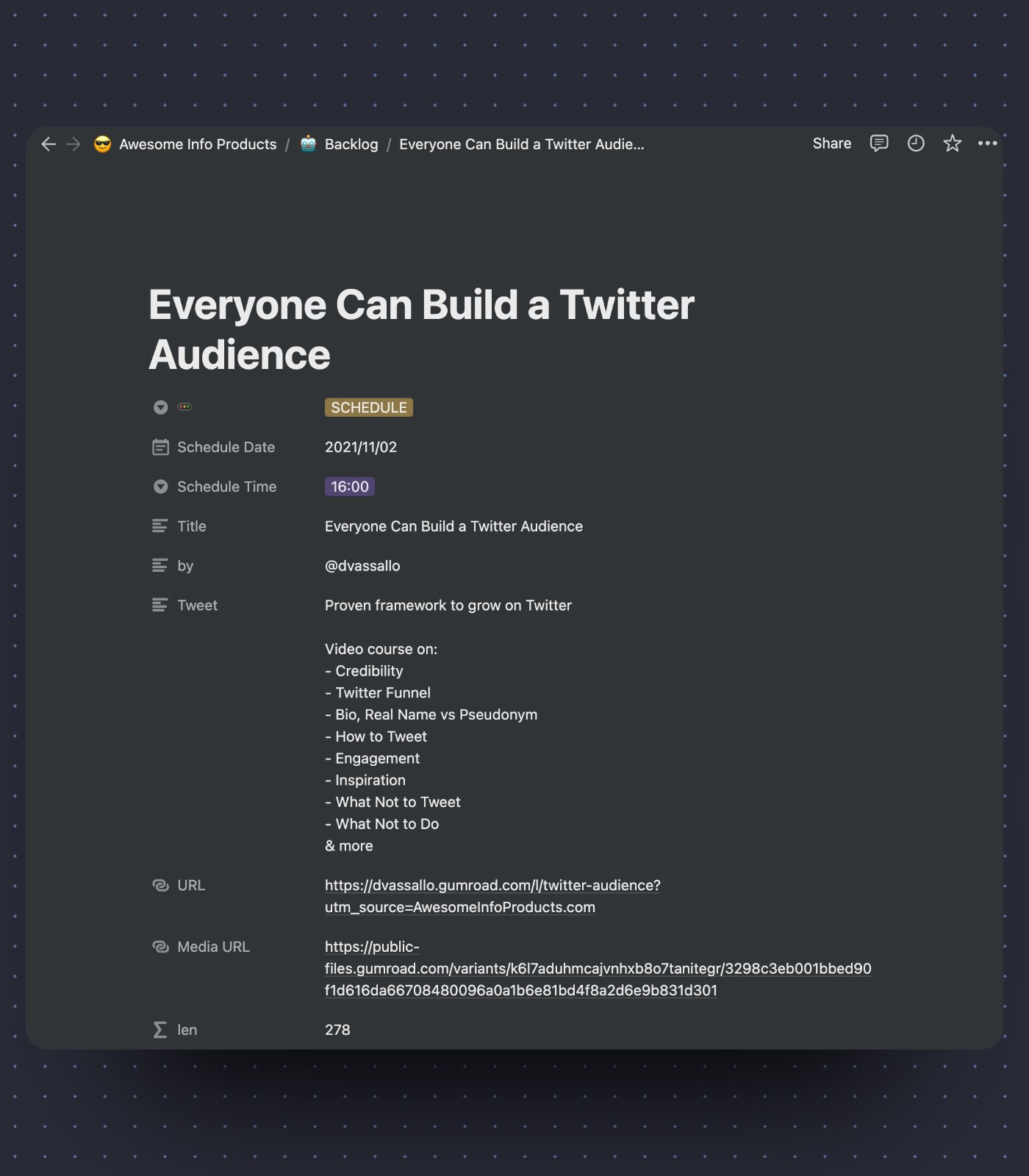Click the len value 278
This screenshot has height=1176, width=1029.
coord(337,1030)
